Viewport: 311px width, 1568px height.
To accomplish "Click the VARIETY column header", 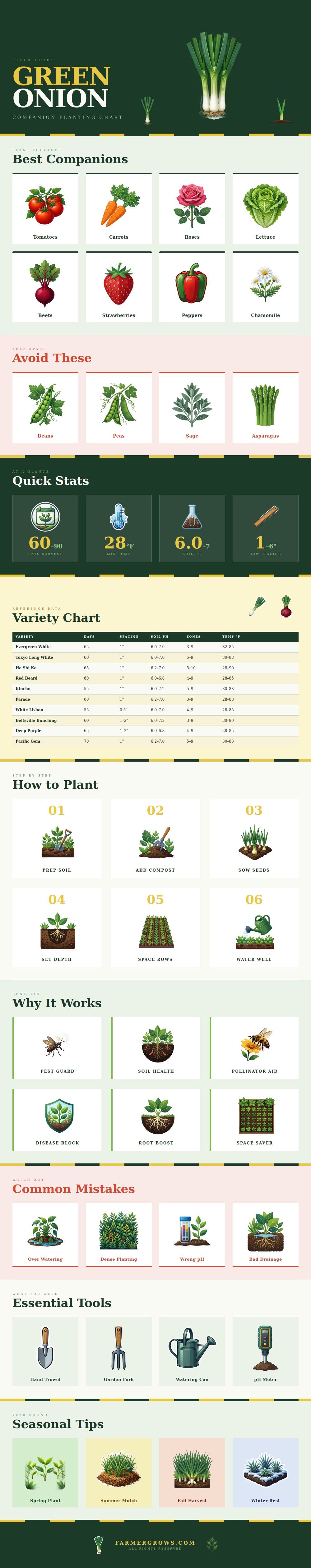I will pos(24,636).
